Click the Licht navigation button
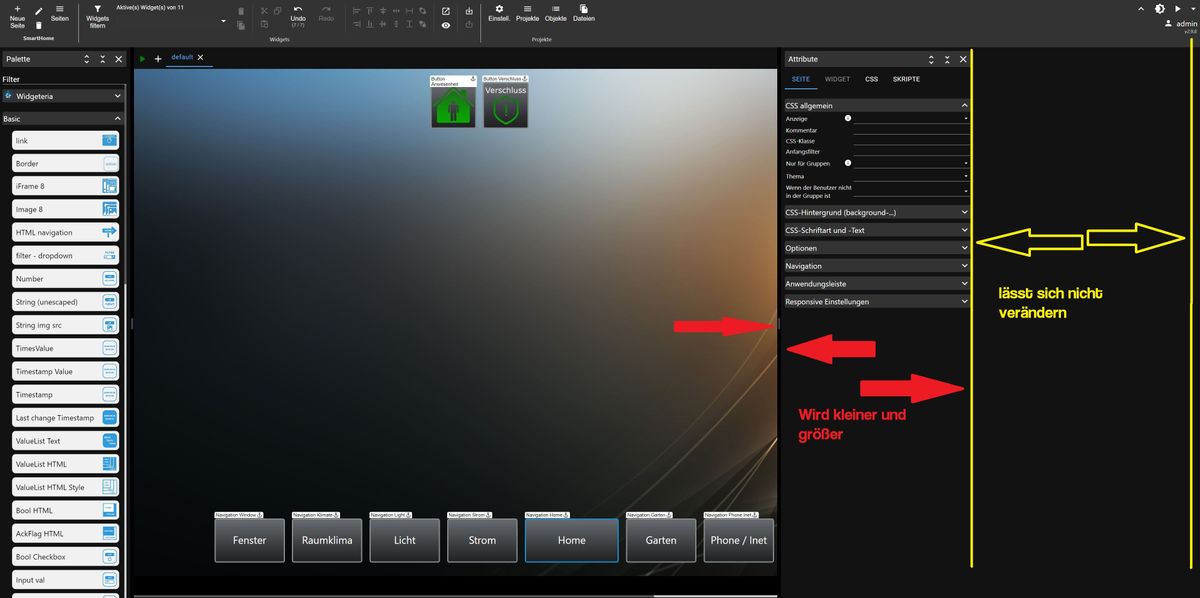The width and height of the screenshot is (1200, 598). point(404,540)
